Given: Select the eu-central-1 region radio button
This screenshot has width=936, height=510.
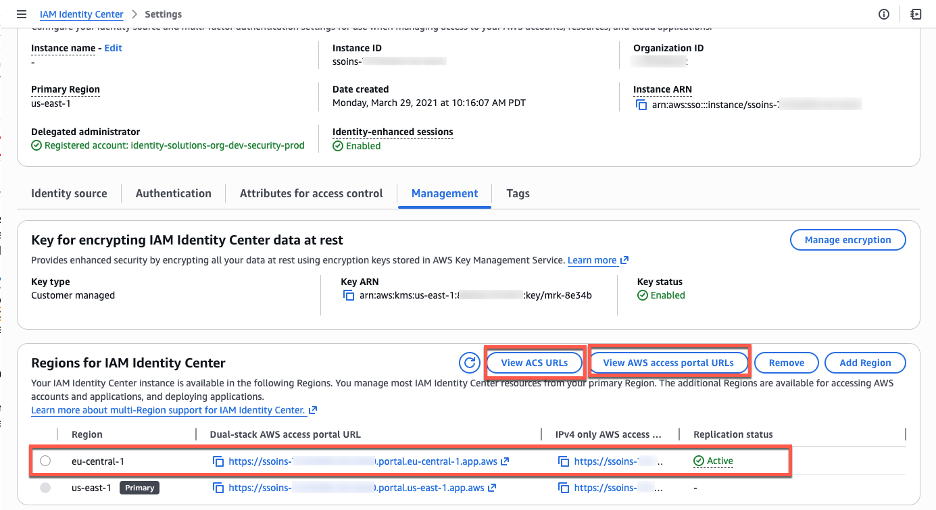Looking at the screenshot, I should tap(45, 461).
